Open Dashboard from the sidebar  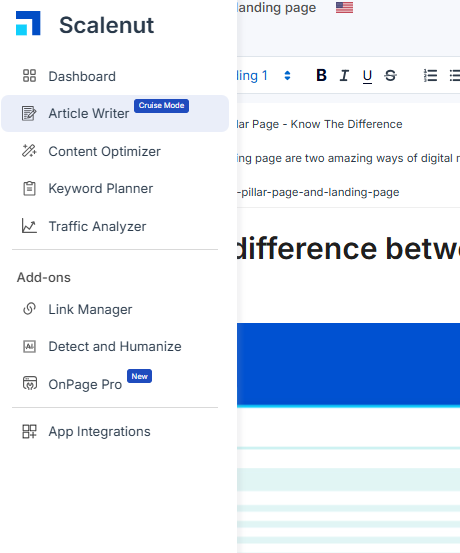115,76
